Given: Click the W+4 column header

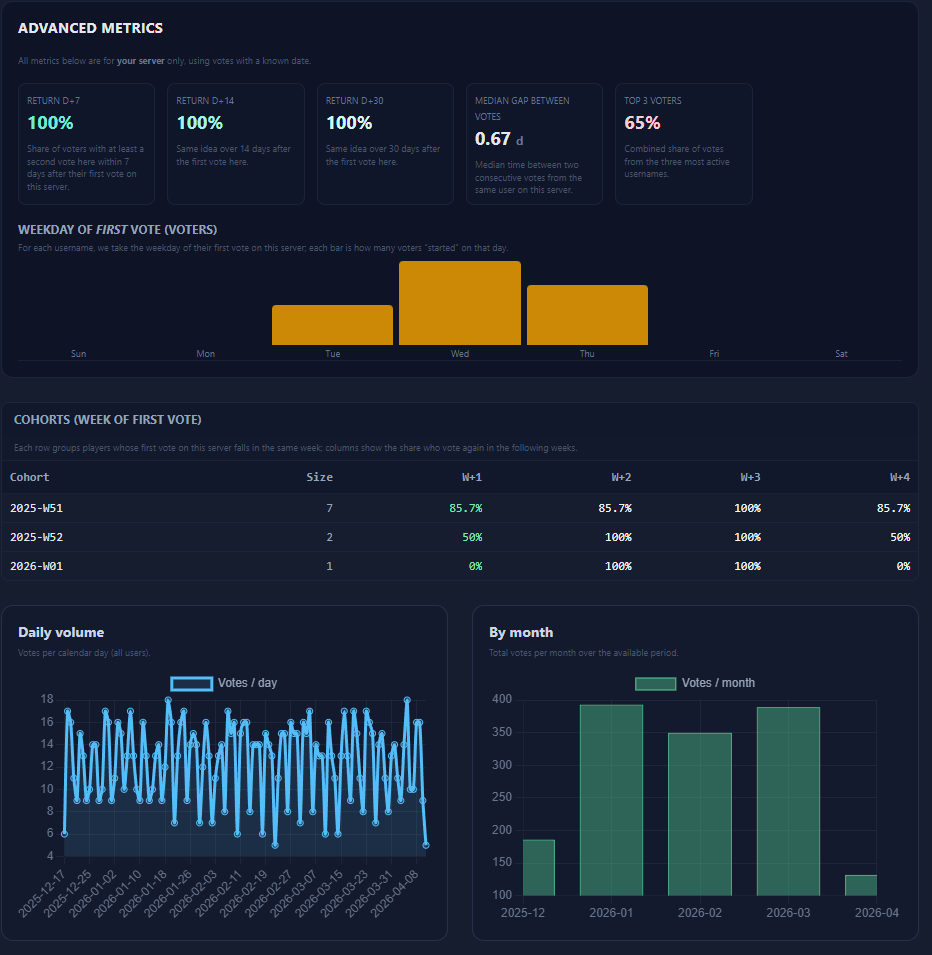Looking at the screenshot, I should coord(899,477).
